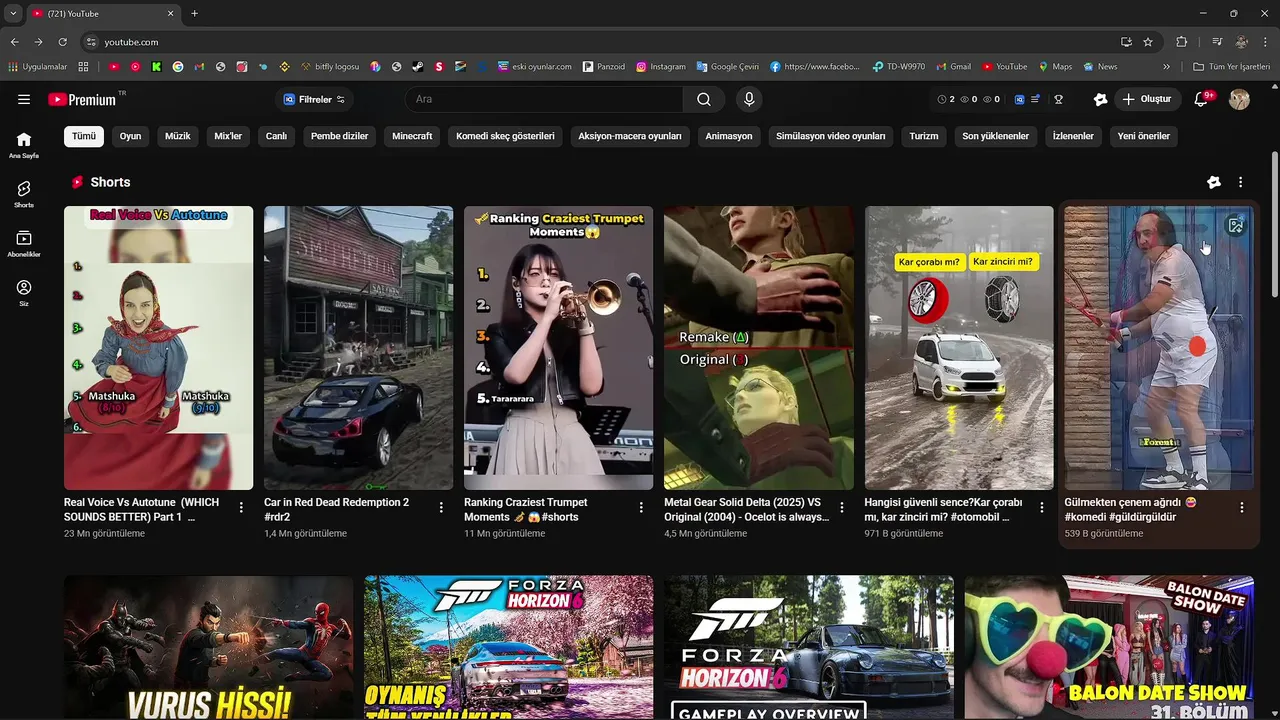Reload the page
The height and width of the screenshot is (720, 1280).
tap(62, 42)
